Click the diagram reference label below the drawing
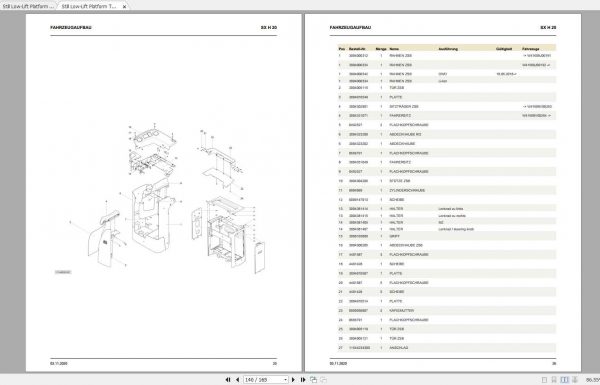 [63, 272]
